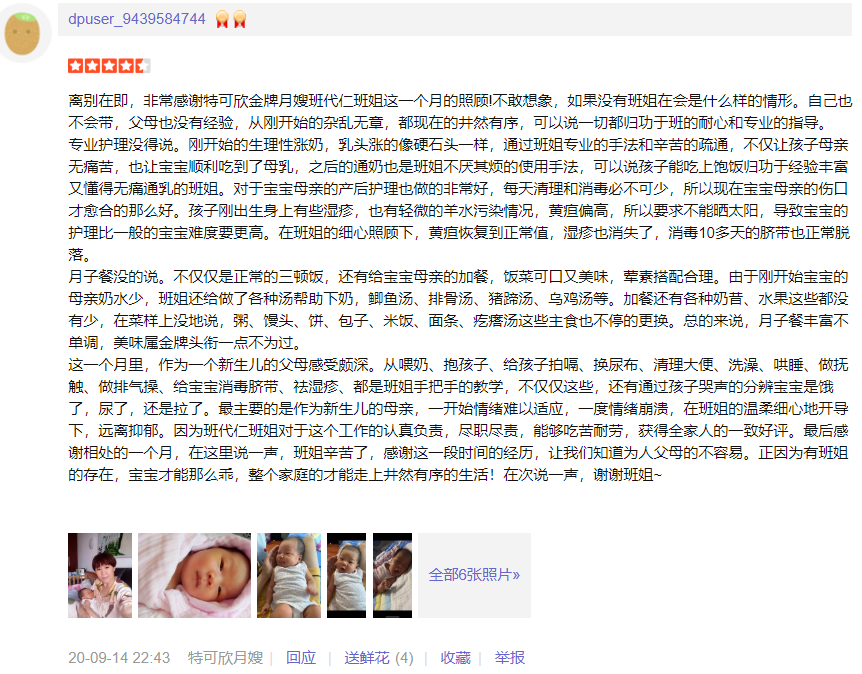This screenshot has width=862, height=674.
Task: Click review timestamp 20-09-14 22:43
Action: point(119,658)
